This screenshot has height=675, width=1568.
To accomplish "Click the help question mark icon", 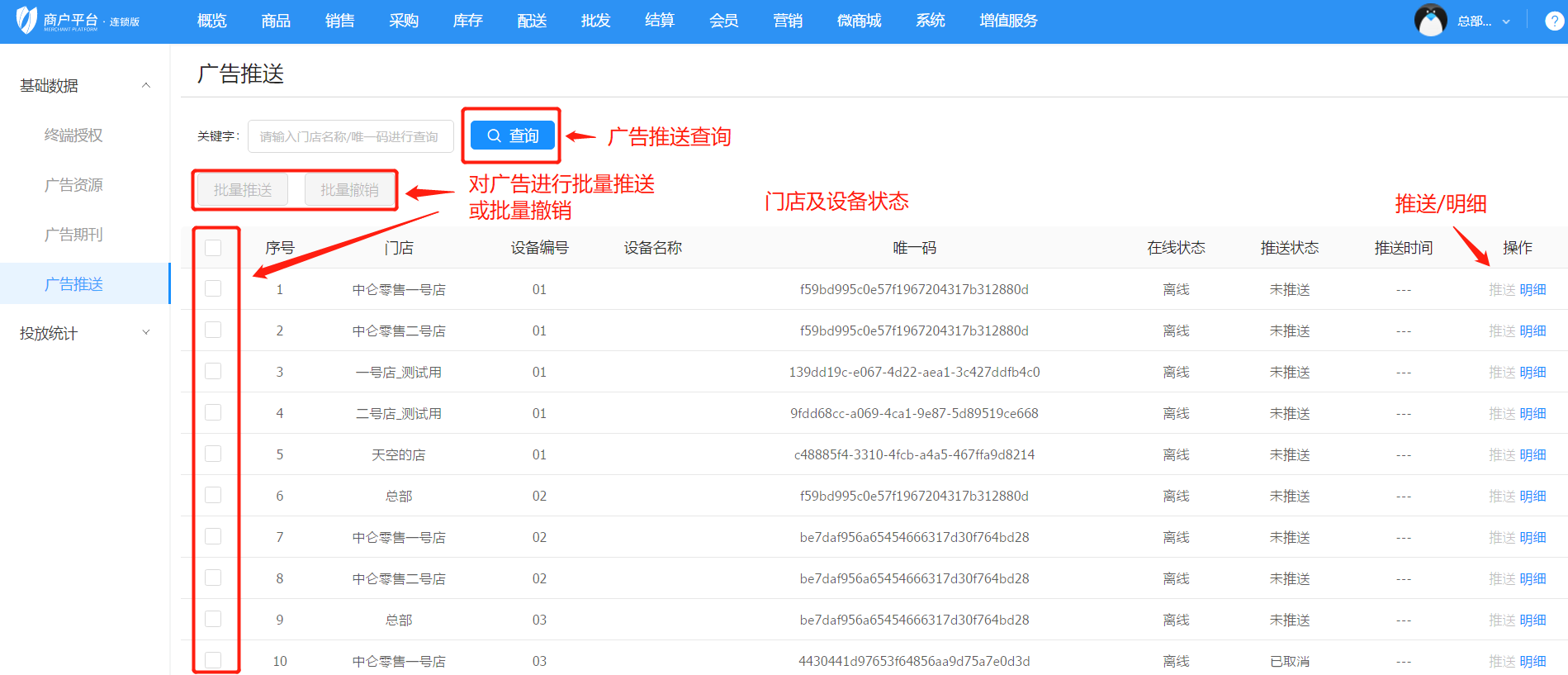I will 1554,21.
